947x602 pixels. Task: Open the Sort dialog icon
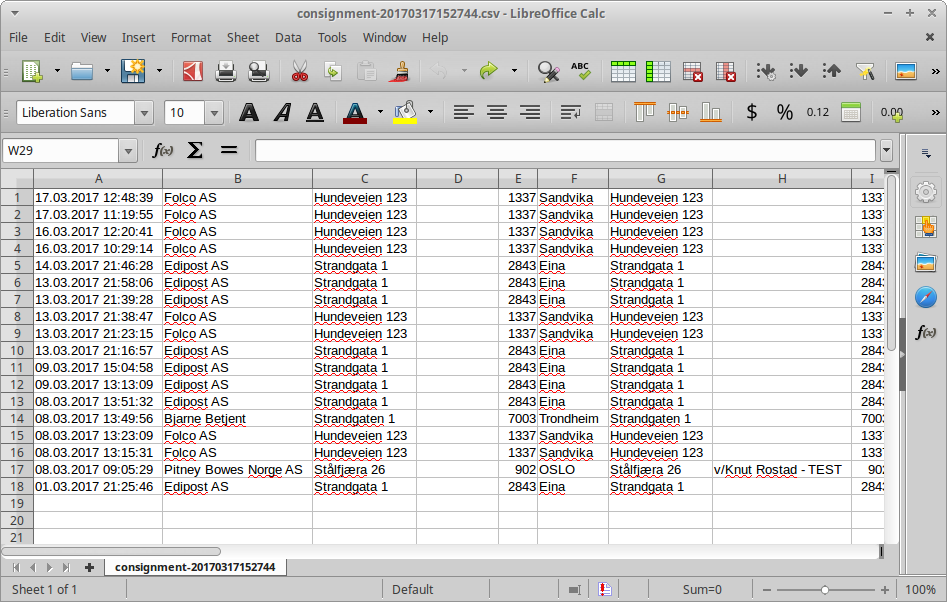point(766,71)
